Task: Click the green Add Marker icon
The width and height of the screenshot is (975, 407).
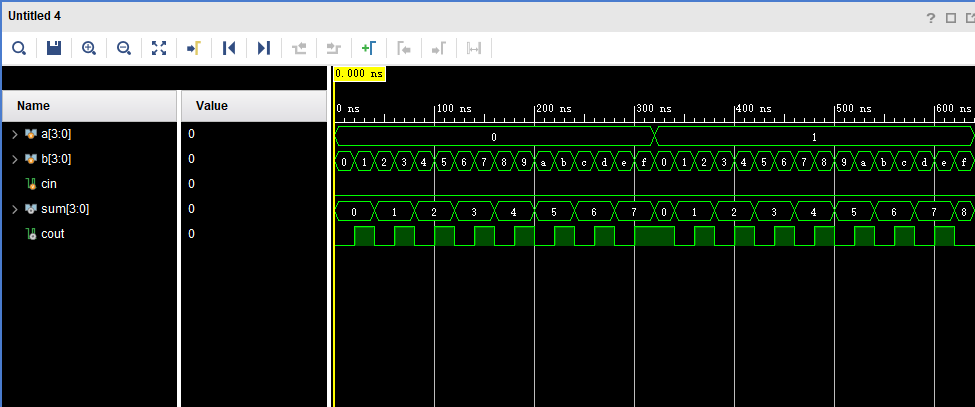Action: [x=368, y=48]
